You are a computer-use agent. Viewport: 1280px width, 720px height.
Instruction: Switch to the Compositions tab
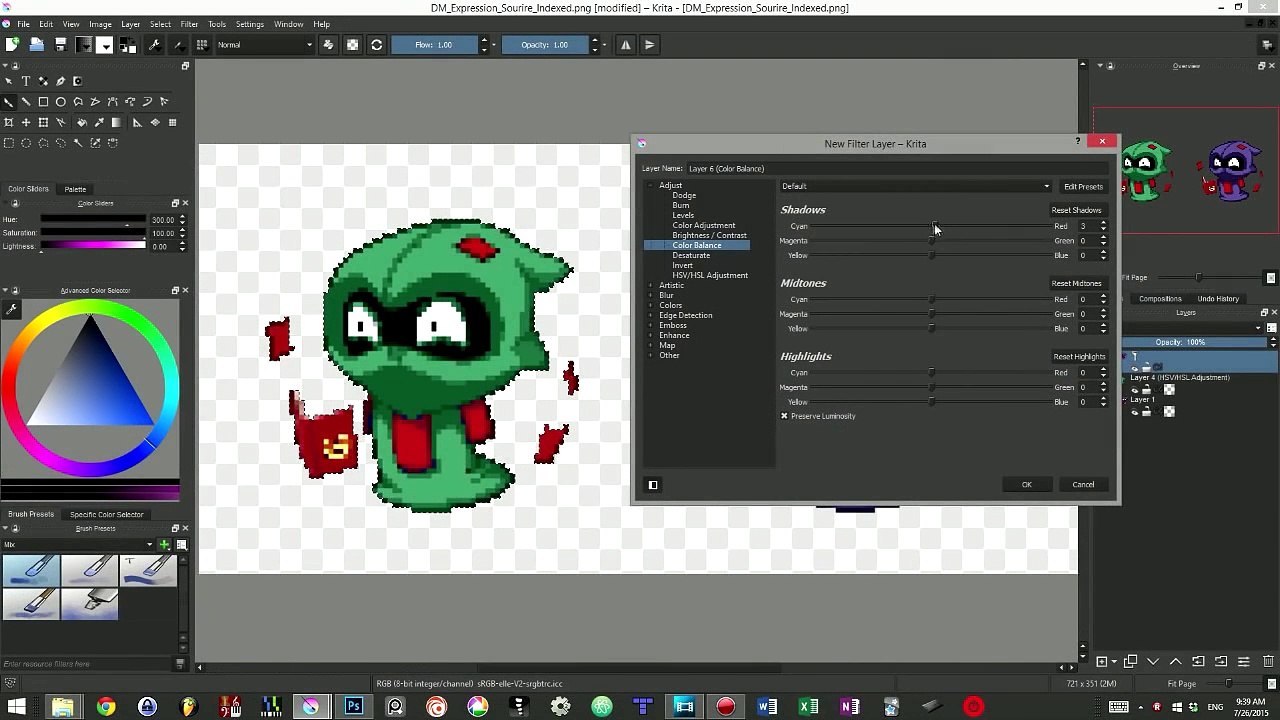(x=1161, y=298)
